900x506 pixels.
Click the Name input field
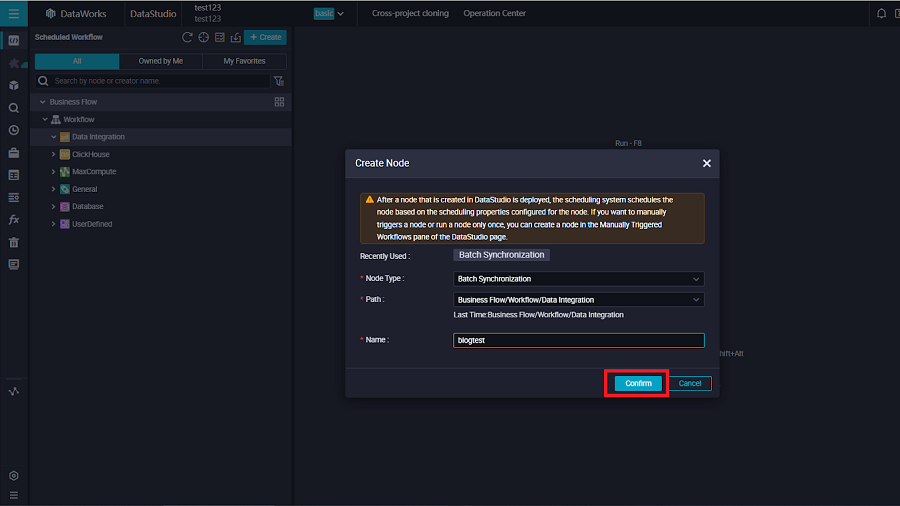click(579, 340)
